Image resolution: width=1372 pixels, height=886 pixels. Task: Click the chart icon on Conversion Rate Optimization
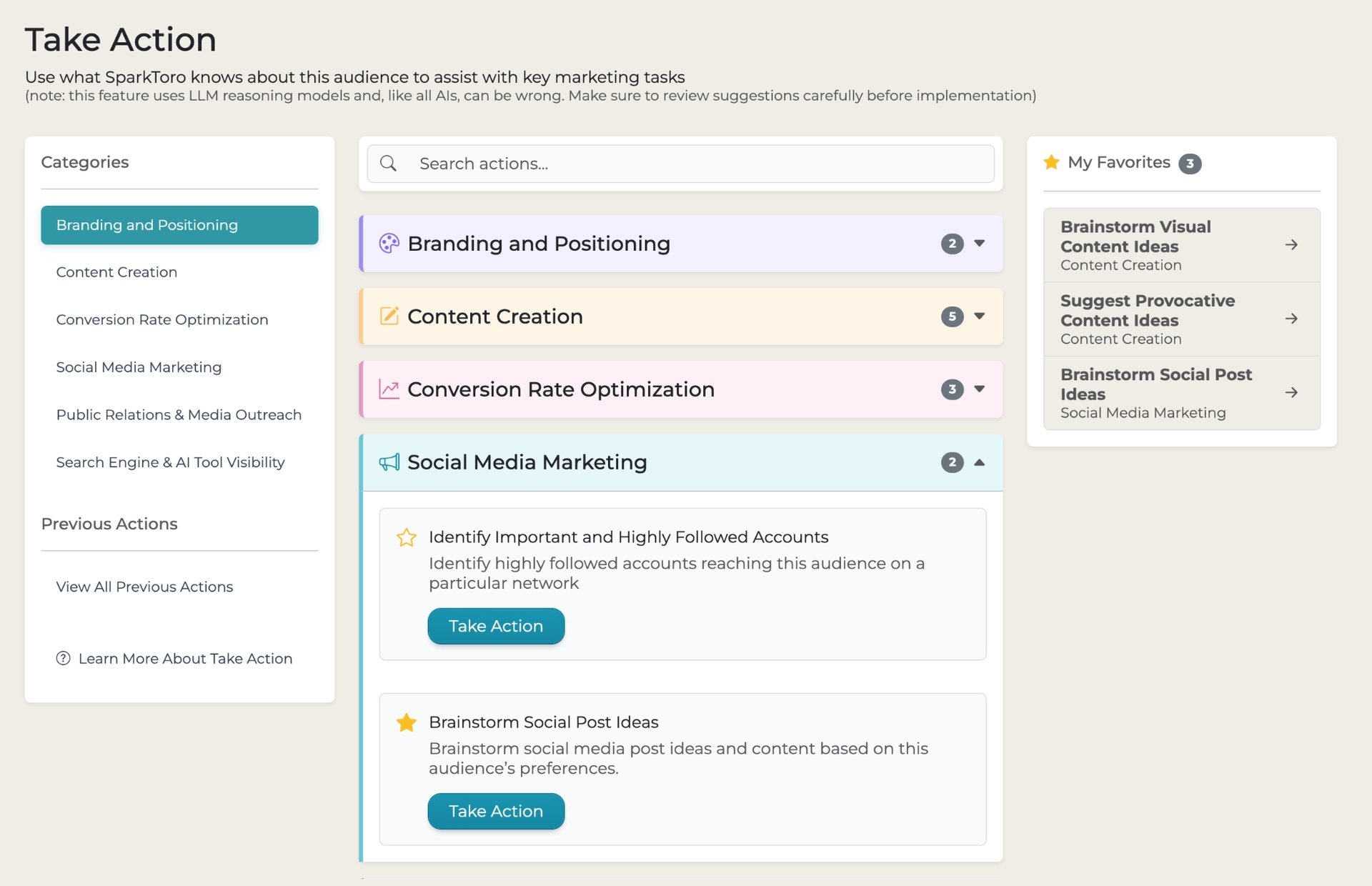click(x=389, y=389)
